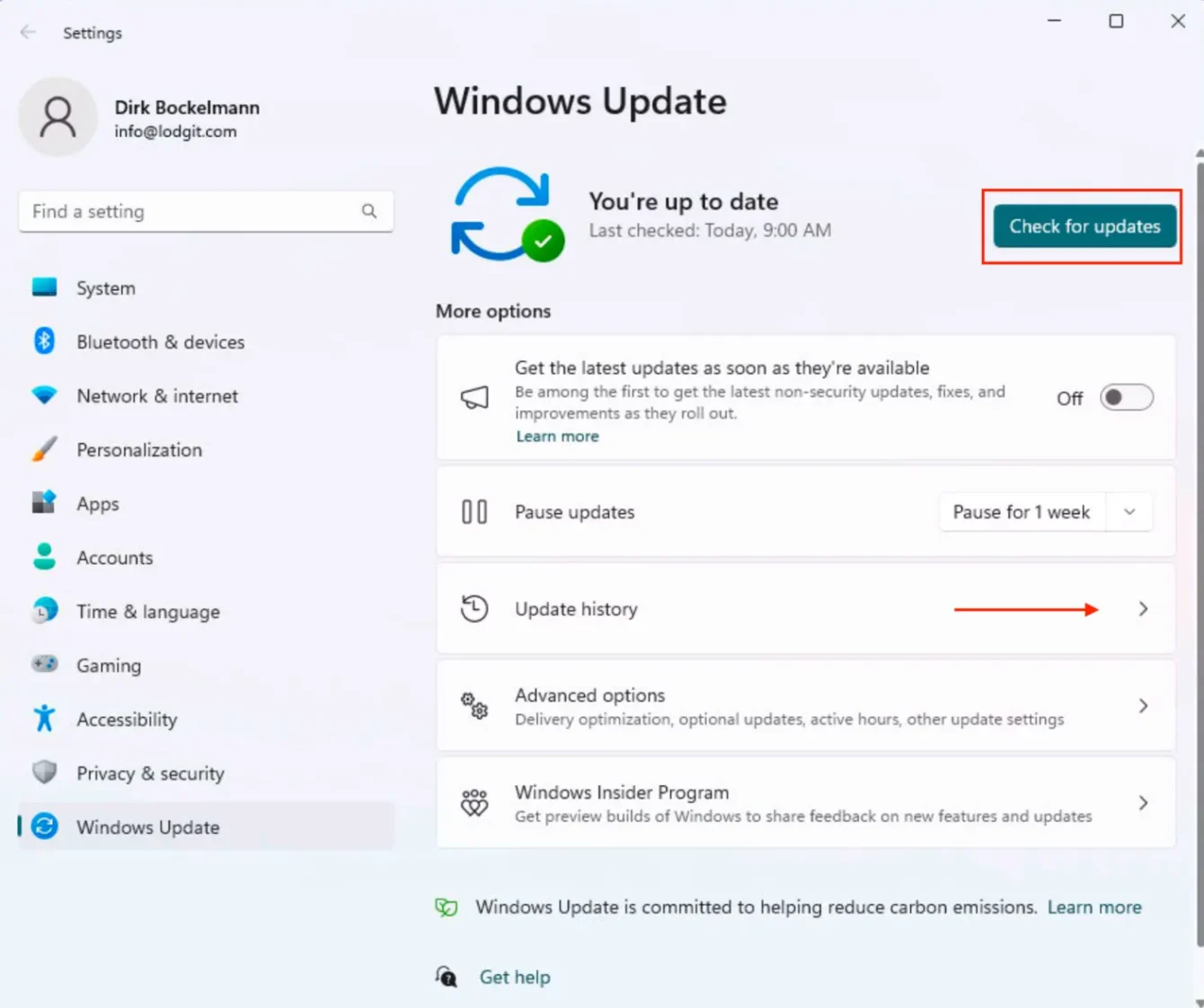This screenshot has width=1204, height=1008.
Task: Click the Check for updates button
Action: pyautogui.click(x=1084, y=226)
